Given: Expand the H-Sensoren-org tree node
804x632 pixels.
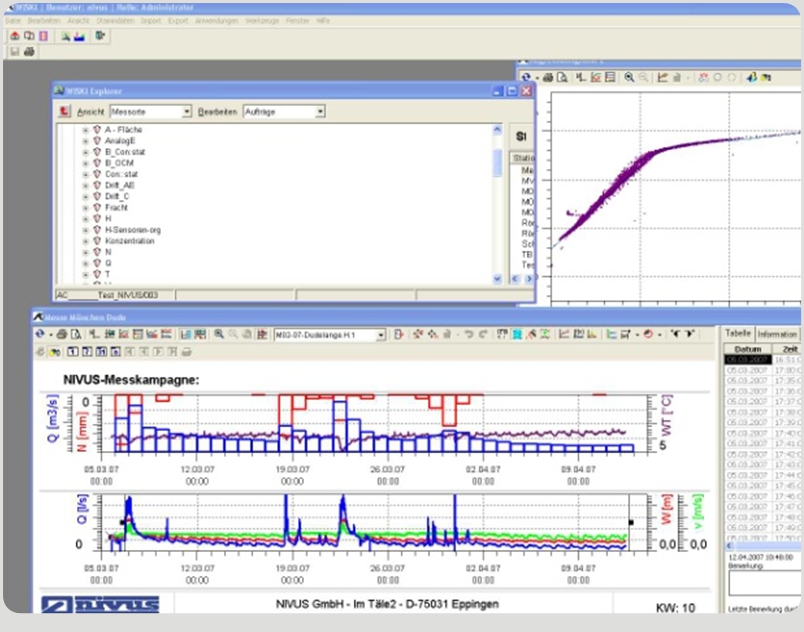Looking at the screenshot, I should point(86,230).
